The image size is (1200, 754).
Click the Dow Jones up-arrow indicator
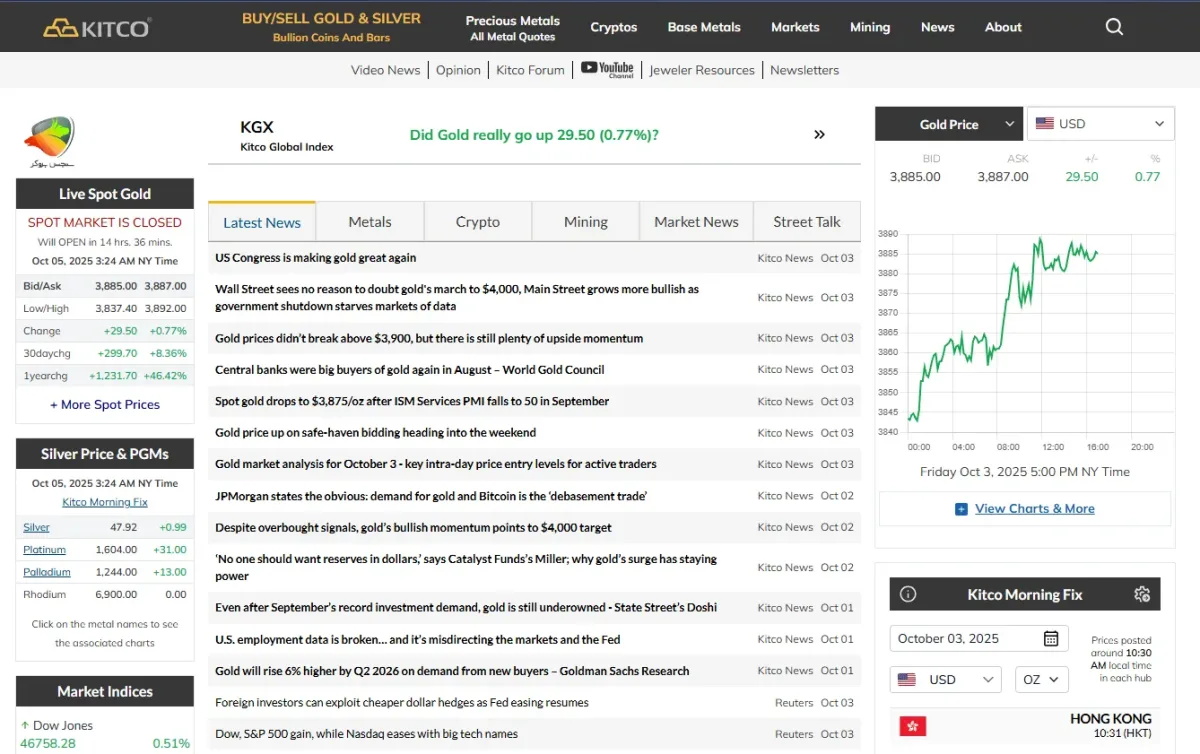24,725
